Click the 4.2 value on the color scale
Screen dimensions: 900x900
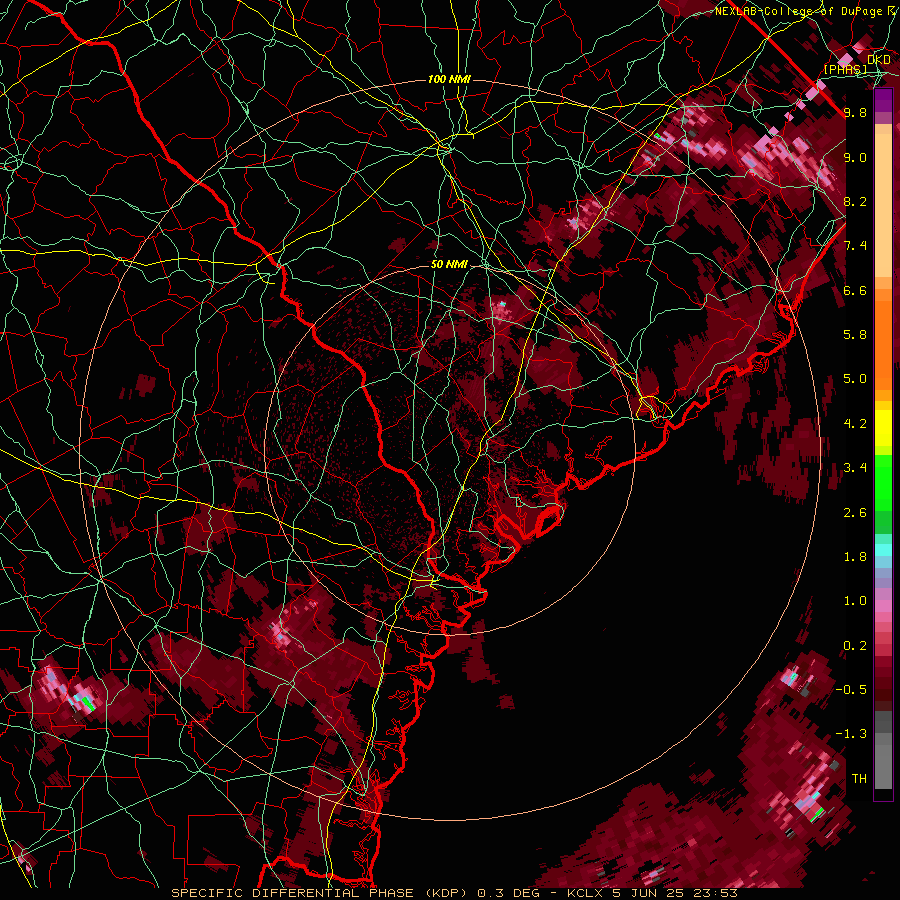point(855,424)
